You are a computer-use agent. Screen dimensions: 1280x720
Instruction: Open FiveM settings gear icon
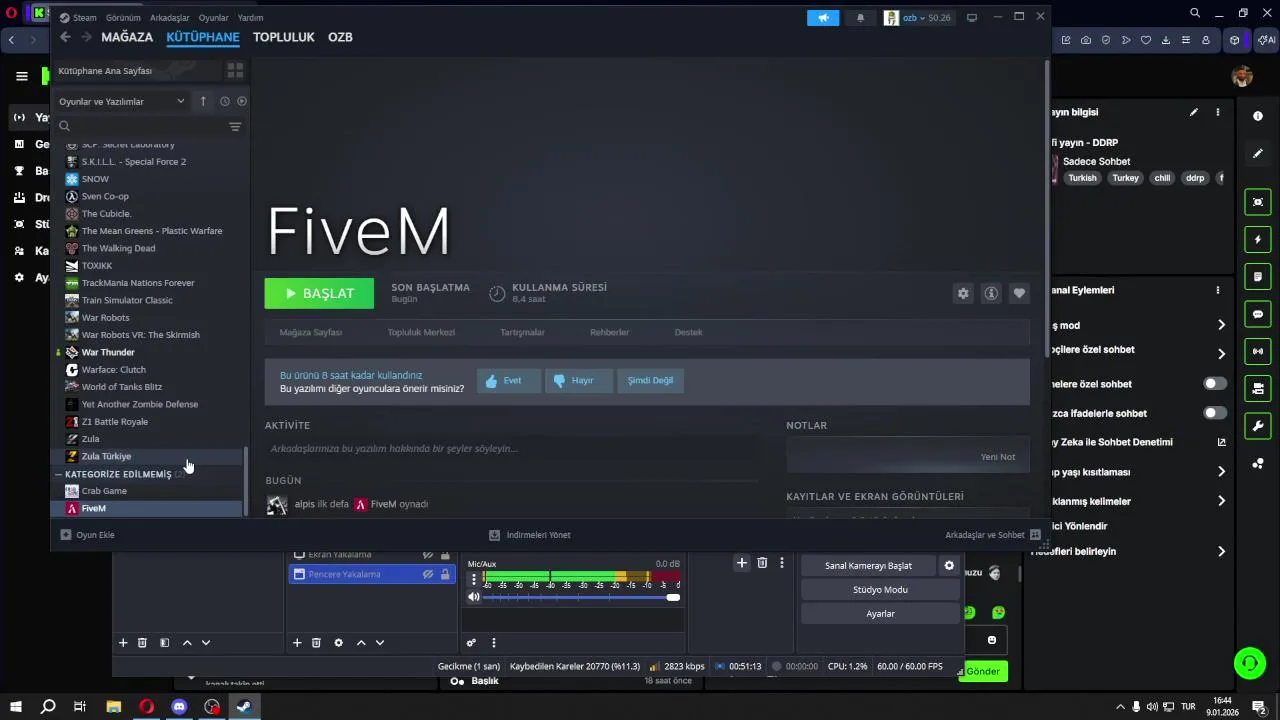point(963,293)
